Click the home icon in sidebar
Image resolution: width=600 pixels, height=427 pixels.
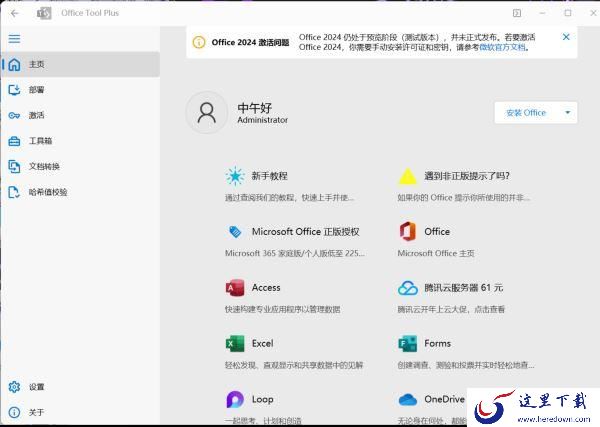(14, 64)
